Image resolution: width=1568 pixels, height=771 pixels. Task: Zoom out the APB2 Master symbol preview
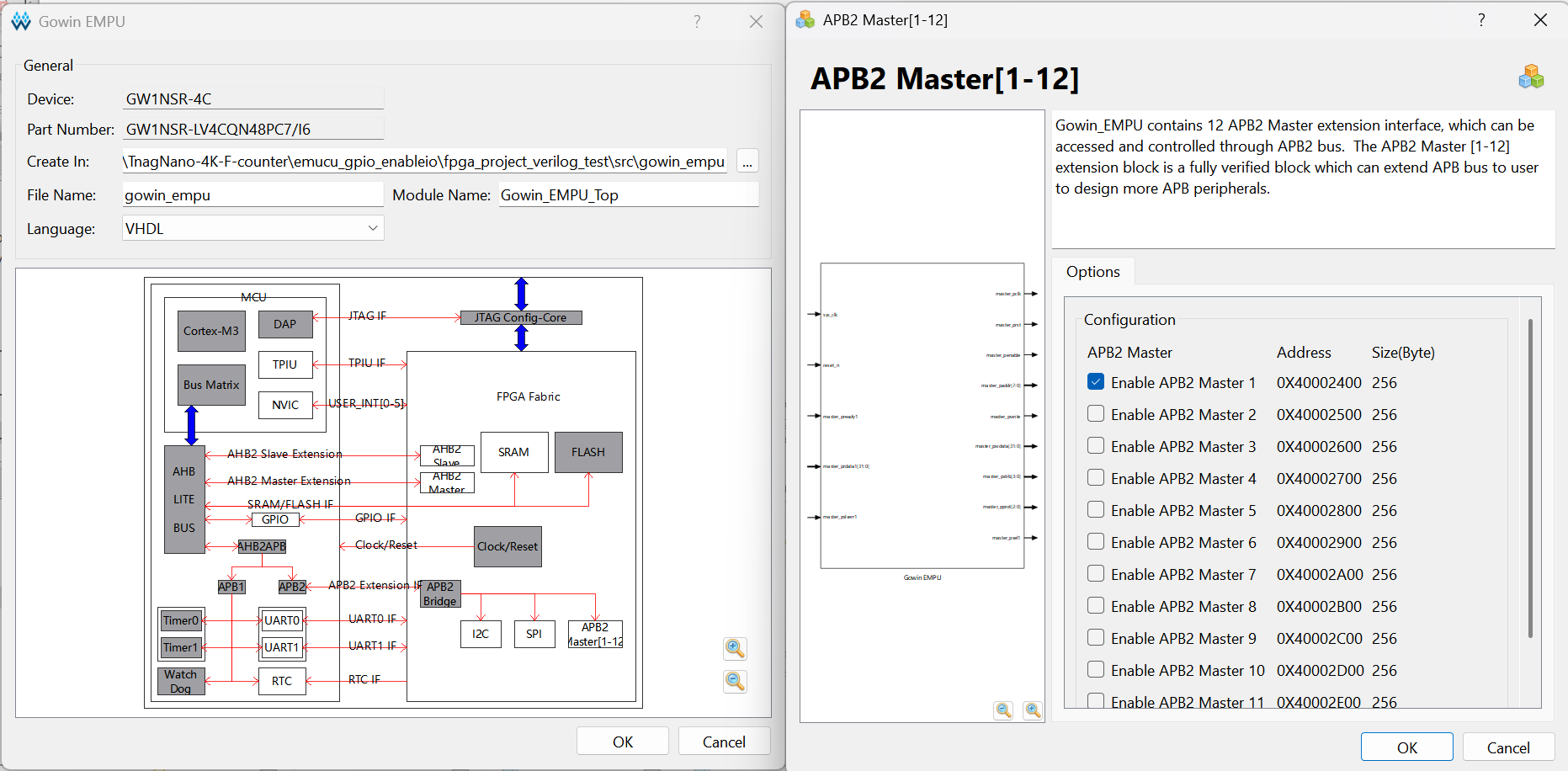click(1003, 710)
